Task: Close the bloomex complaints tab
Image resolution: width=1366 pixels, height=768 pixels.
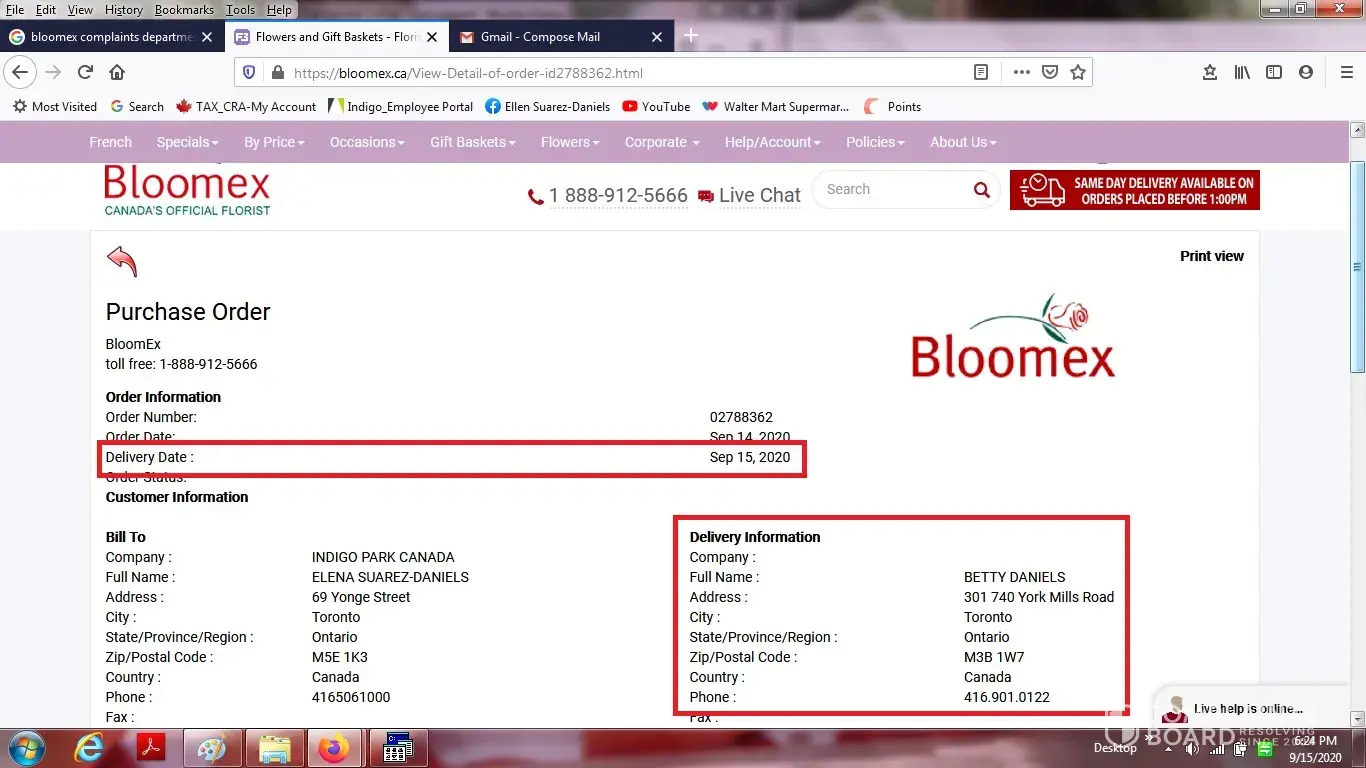Action: click(x=207, y=37)
